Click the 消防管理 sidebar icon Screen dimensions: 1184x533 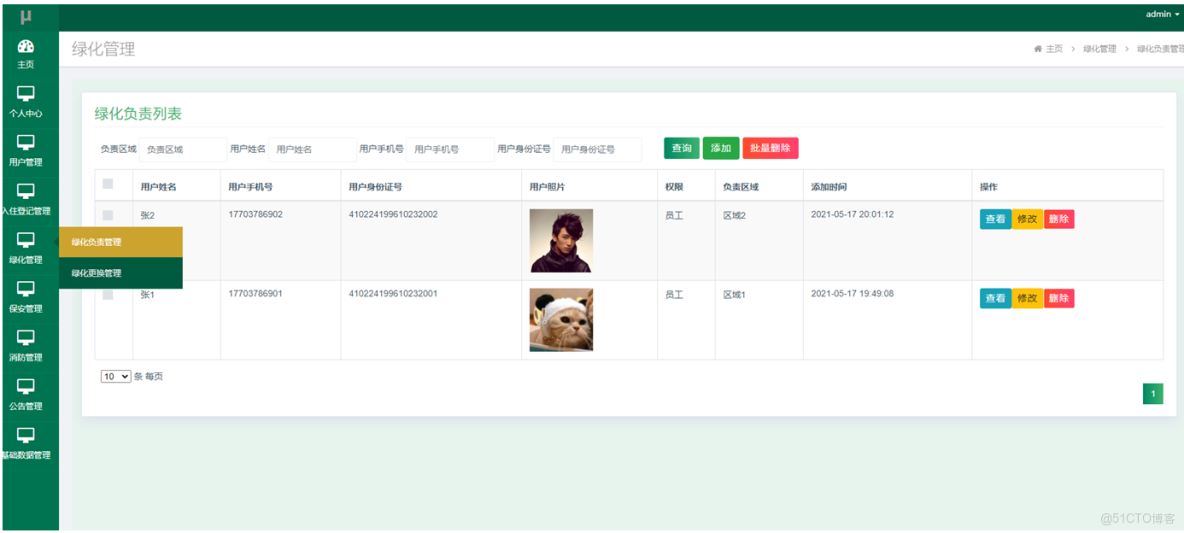(x=26, y=337)
